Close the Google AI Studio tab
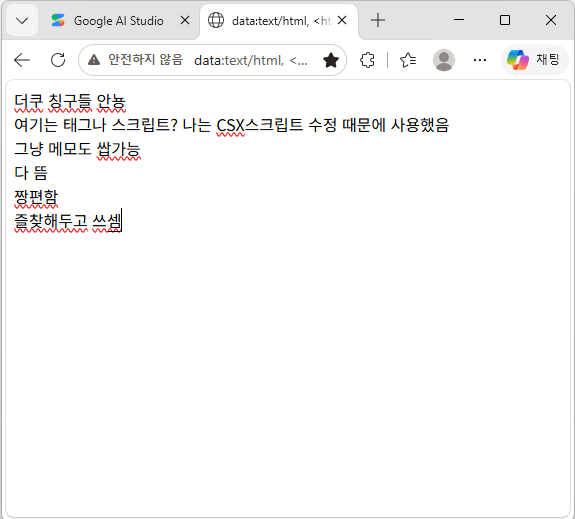The width and height of the screenshot is (575, 519). (x=185, y=20)
